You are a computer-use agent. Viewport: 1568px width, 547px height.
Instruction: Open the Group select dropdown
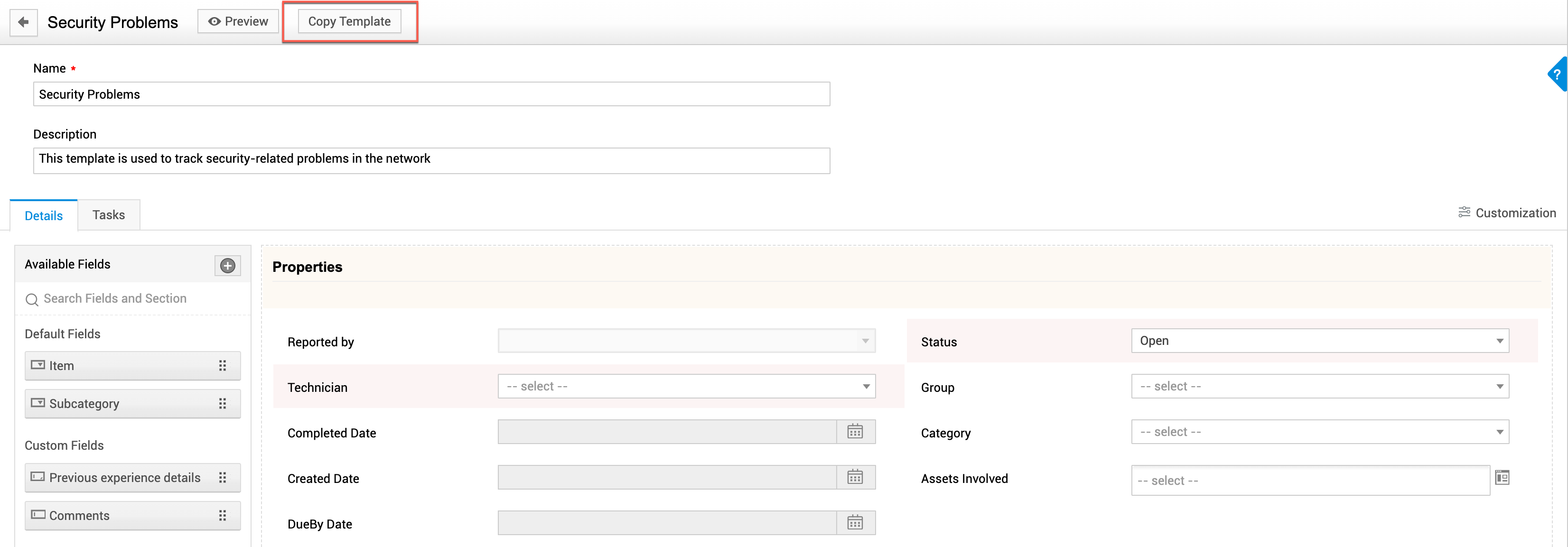point(1320,386)
